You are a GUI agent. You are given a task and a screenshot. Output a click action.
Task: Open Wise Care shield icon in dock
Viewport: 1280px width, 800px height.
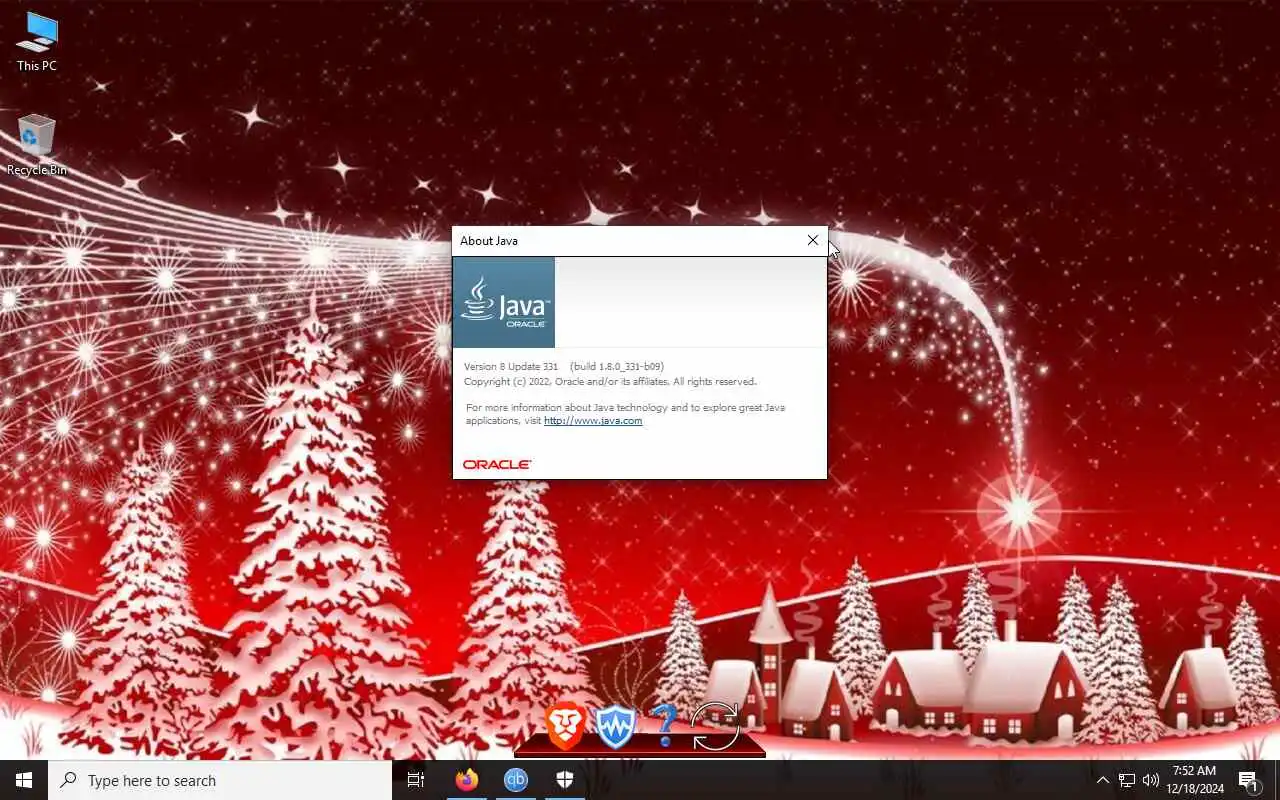pyautogui.click(x=615, y=727)
